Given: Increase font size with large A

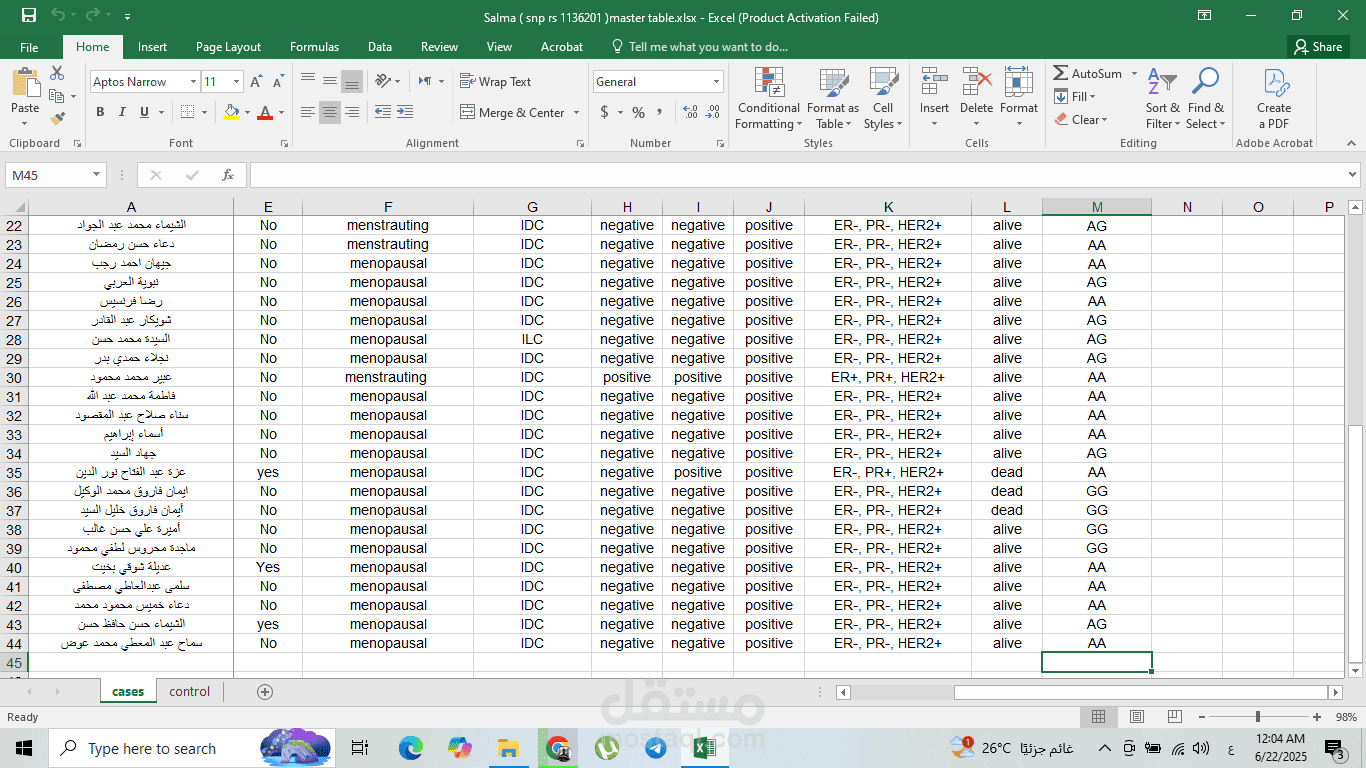Looking at the screenshot, I should pyautogui.click(x=257, y=82).
